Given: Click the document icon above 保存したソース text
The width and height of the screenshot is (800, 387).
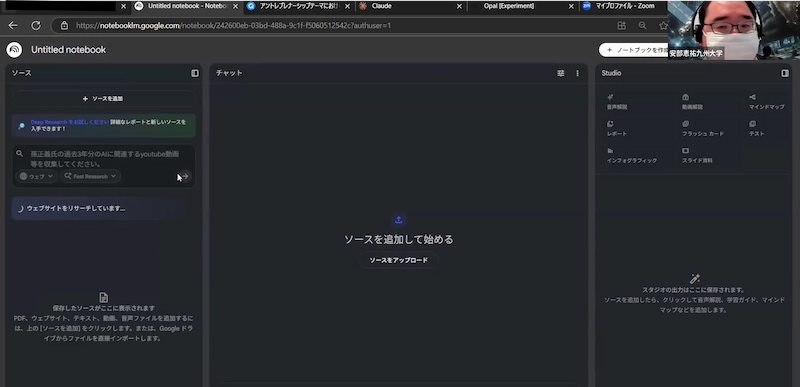Looking at the screenshot, I should pos(104,297).
